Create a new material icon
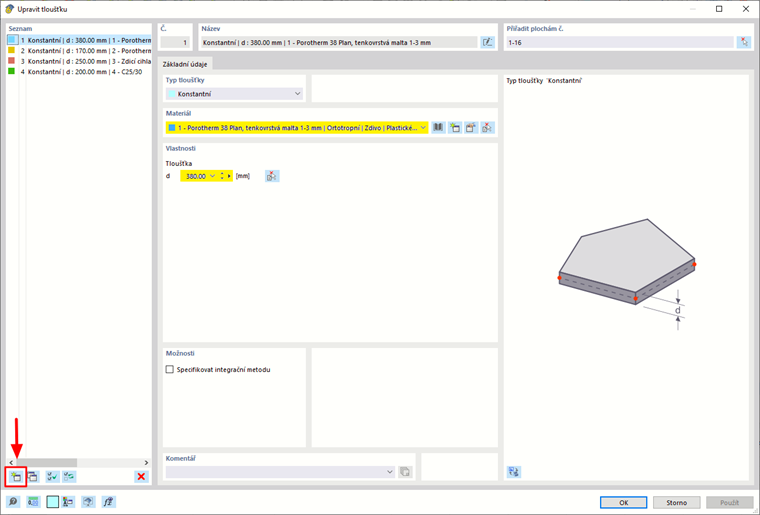 coord(455,127)
